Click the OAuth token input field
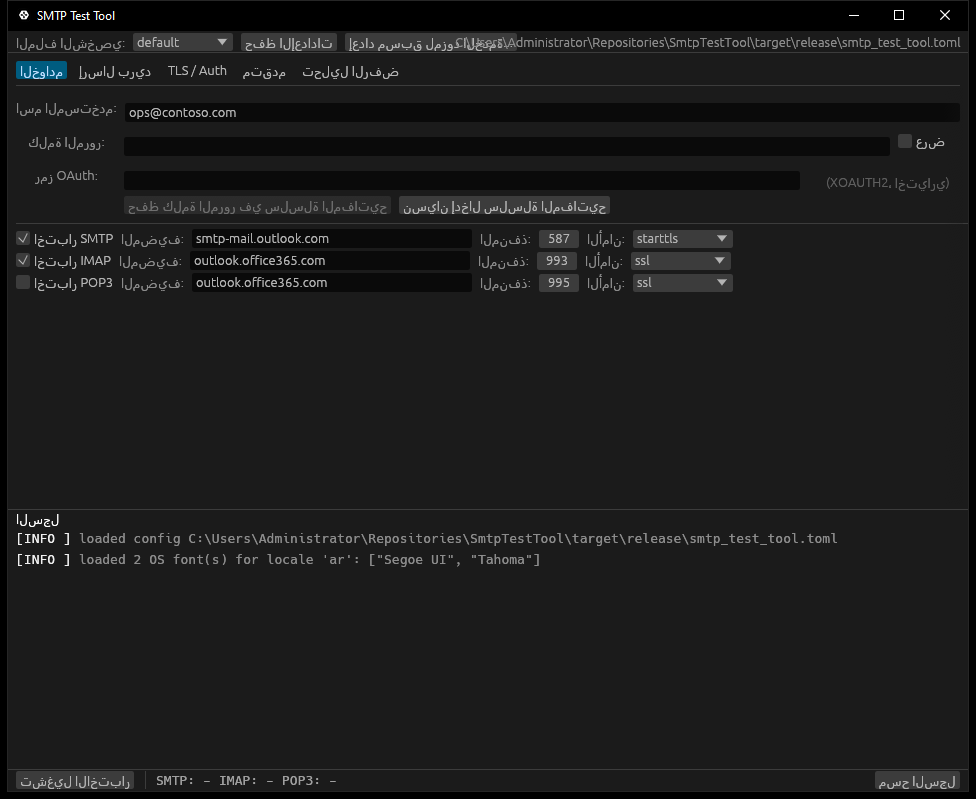 tap(461, 180)
